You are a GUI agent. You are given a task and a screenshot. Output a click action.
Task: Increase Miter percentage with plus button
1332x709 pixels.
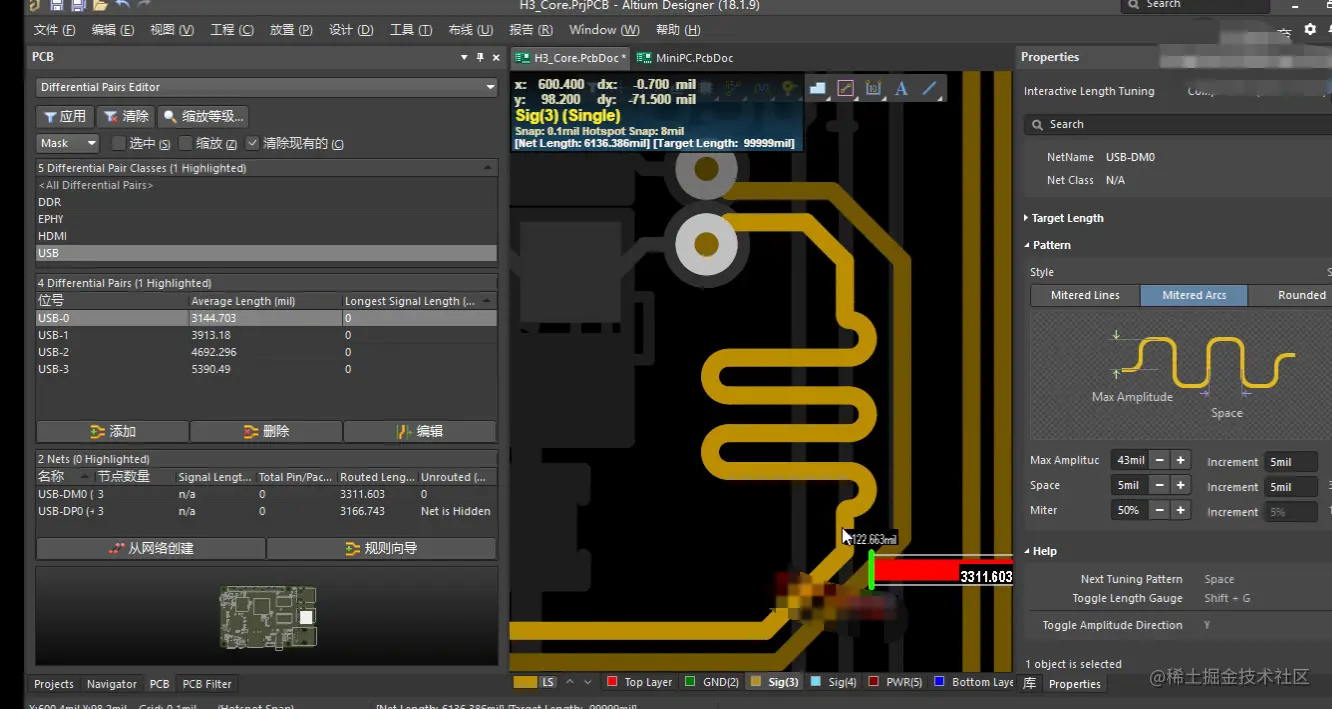[x=1180, y=510]
